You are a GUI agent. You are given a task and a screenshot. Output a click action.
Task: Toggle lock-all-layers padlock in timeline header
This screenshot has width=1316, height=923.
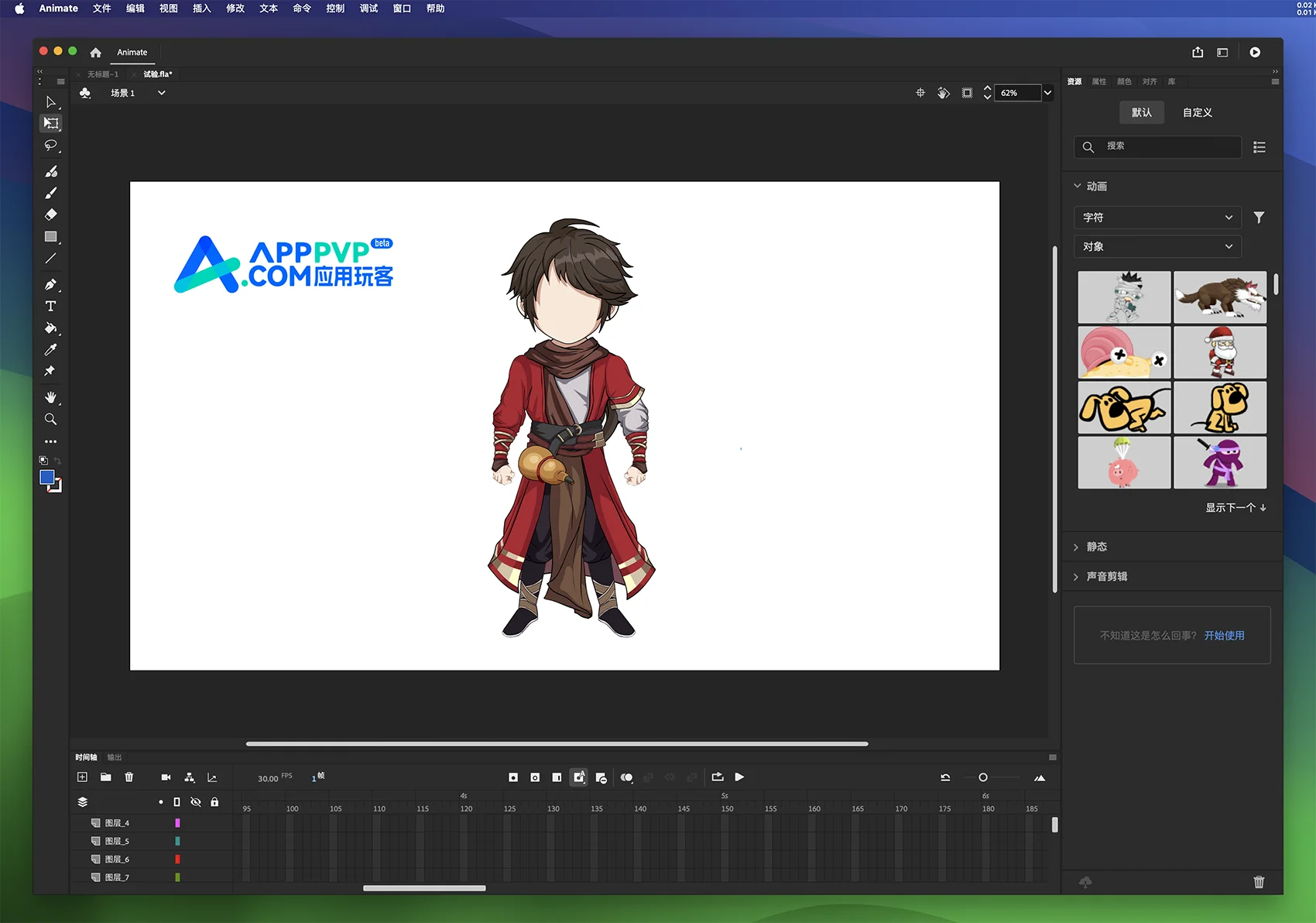214,802
